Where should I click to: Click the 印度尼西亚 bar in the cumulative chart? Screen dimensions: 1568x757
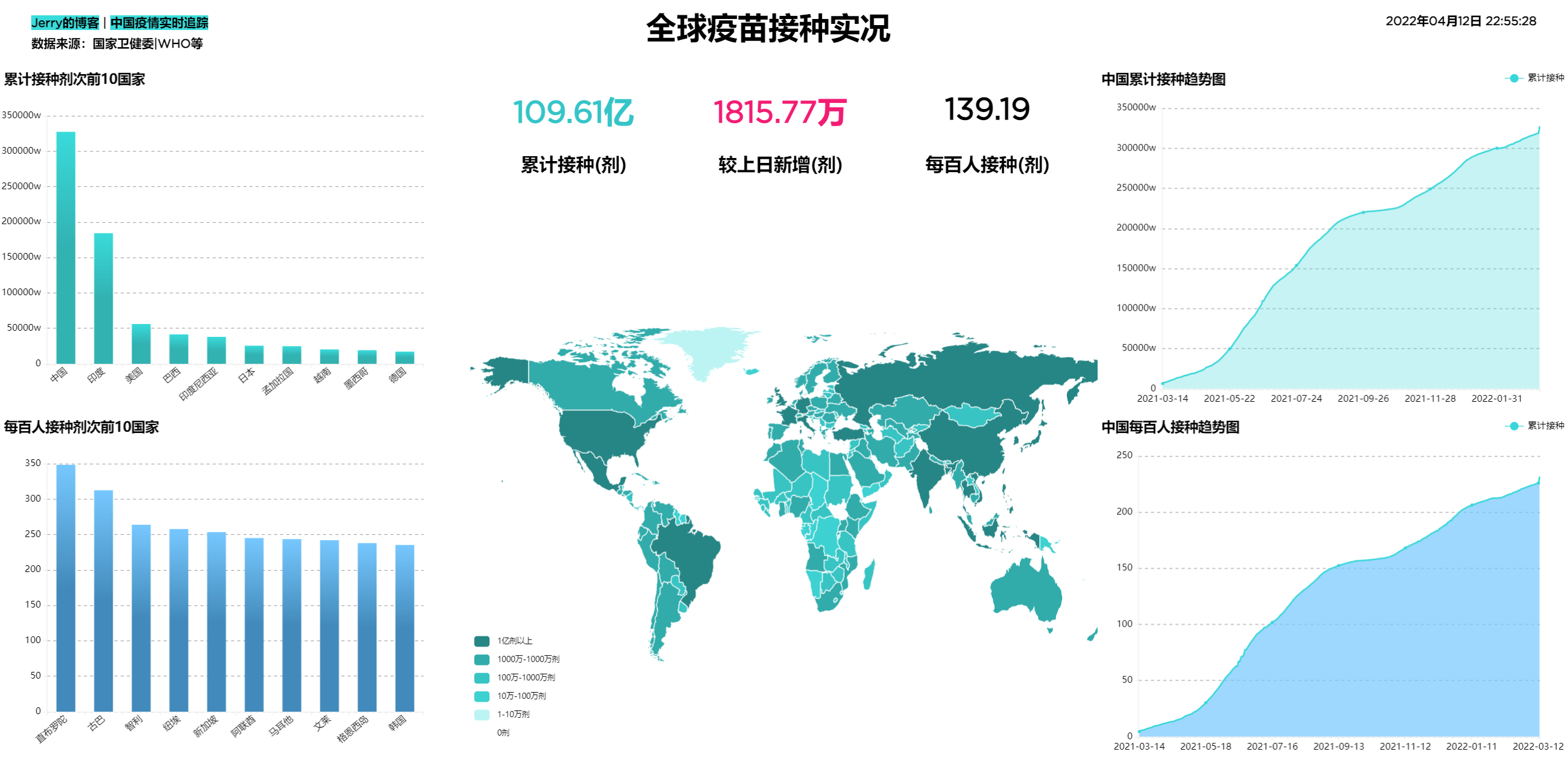(216, 350)
